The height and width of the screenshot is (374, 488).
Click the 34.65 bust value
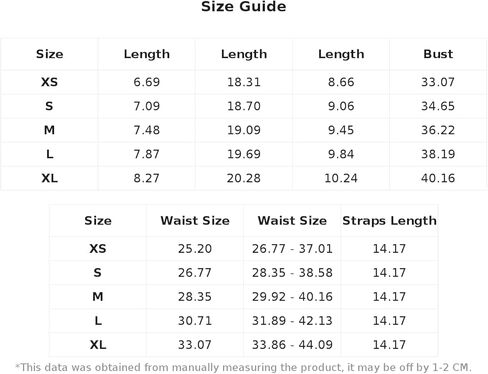click(438, 106)
